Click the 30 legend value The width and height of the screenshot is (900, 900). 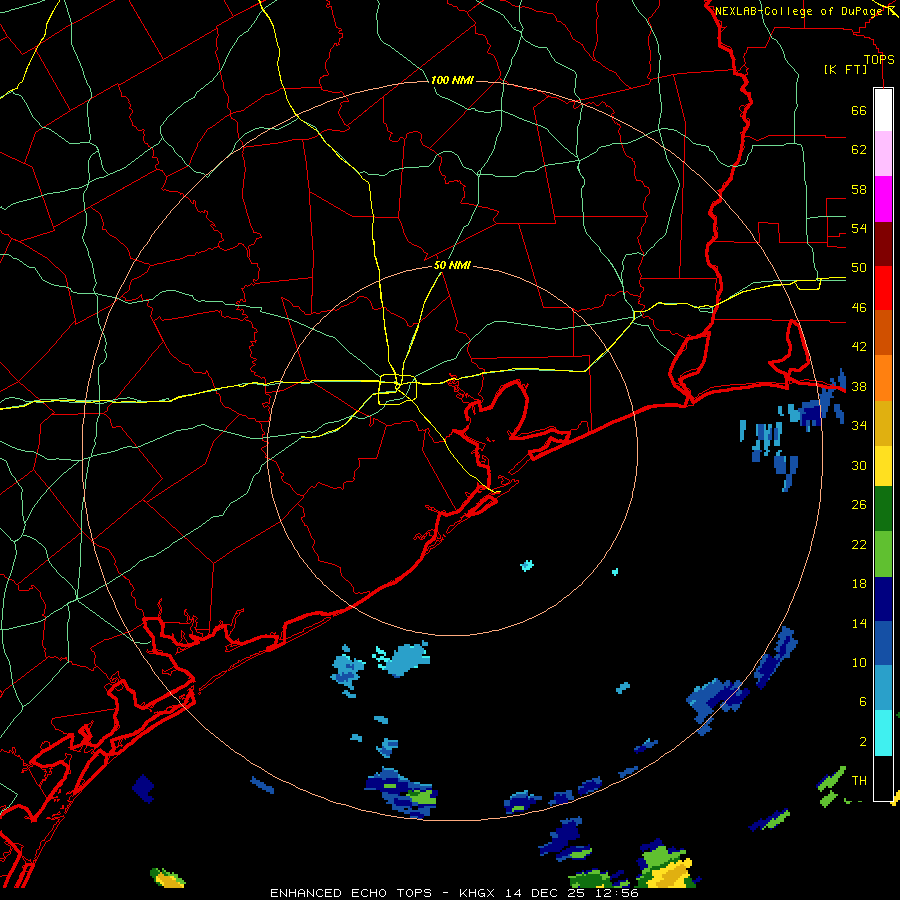859,465
